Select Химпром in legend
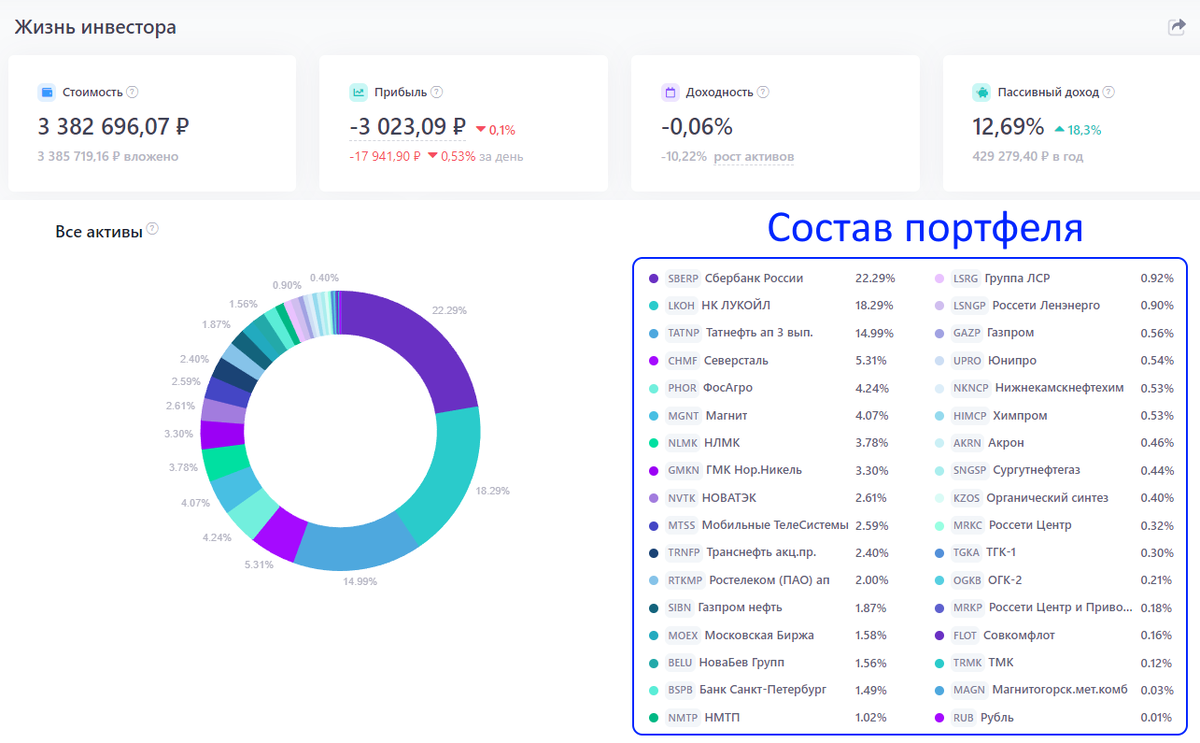 click(1020, 416)
